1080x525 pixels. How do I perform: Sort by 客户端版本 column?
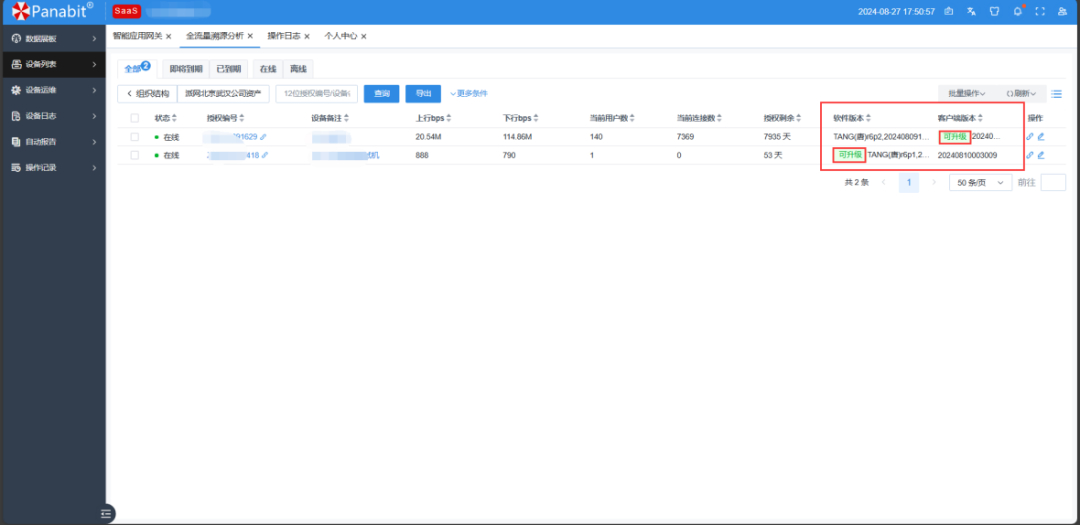[x=980, y=118]
